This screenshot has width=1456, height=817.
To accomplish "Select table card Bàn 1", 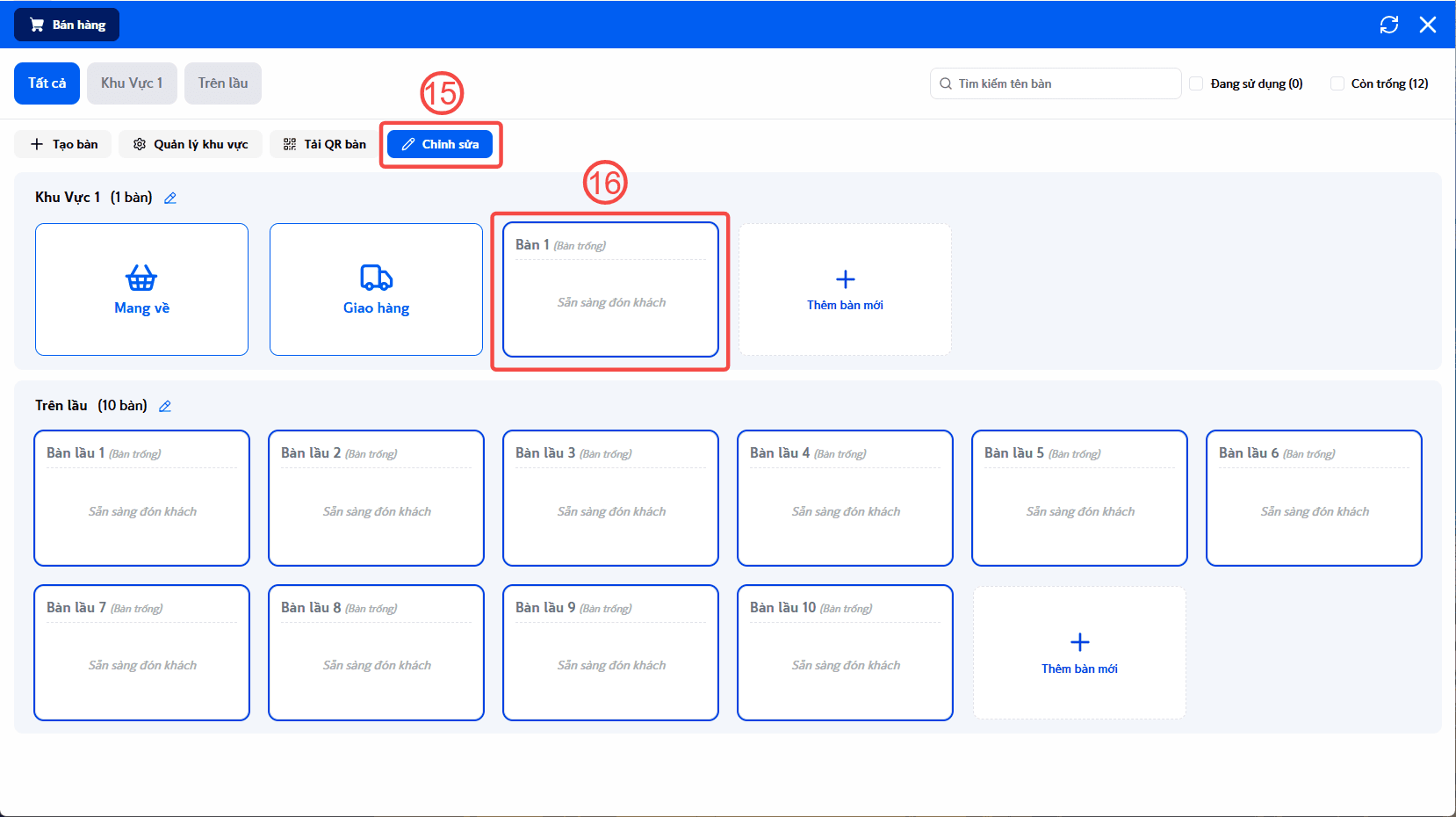I will click(x=610, y=289).
